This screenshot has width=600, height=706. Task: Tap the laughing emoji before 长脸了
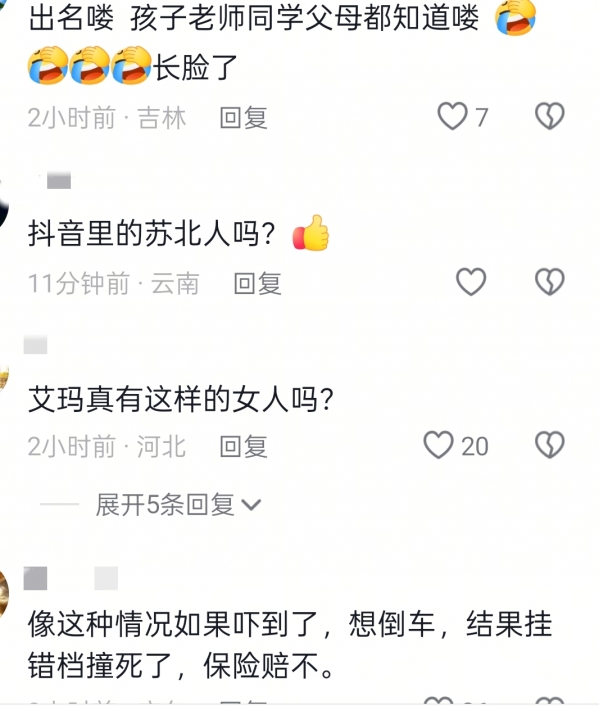click(131, 66)
